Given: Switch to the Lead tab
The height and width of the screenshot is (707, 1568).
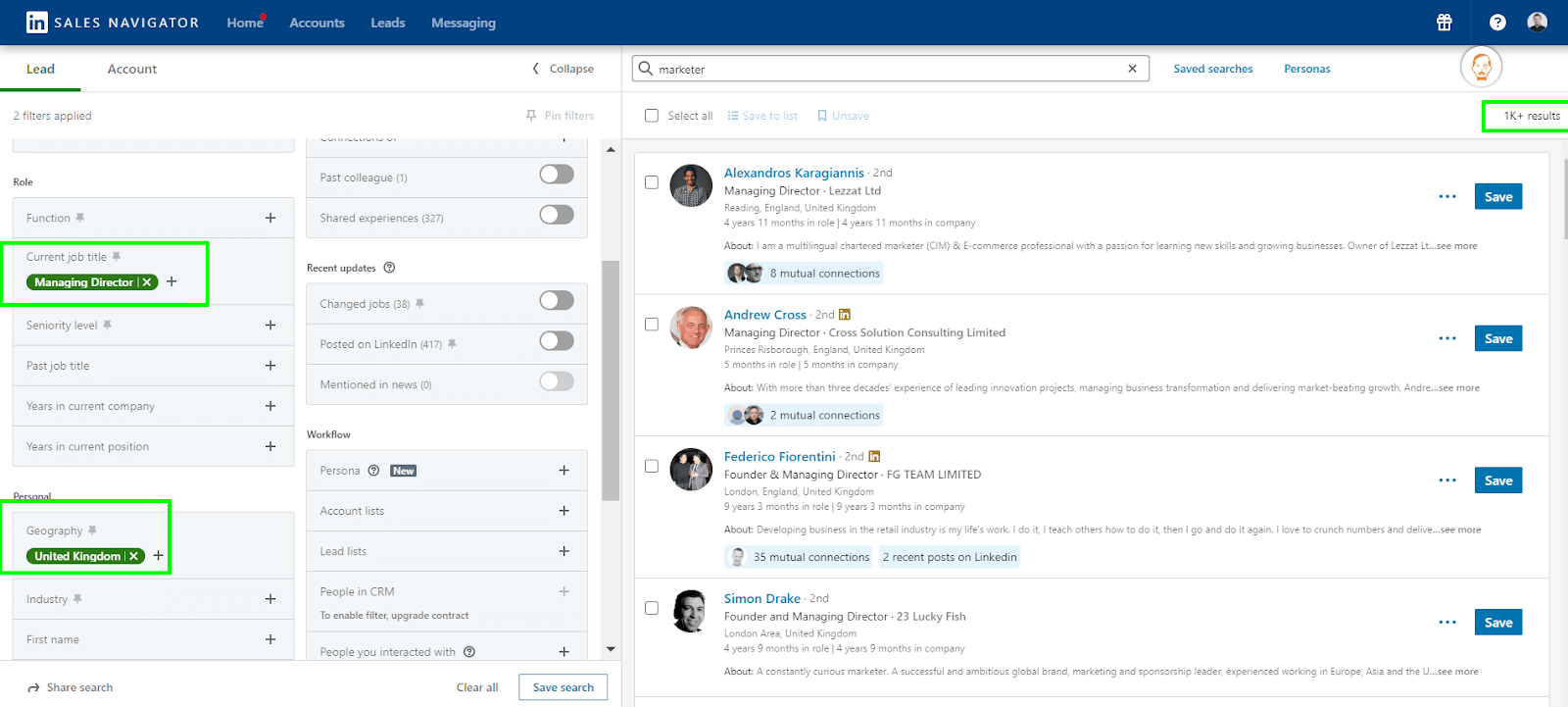Looking at the screenshot, I should (40, 69).
